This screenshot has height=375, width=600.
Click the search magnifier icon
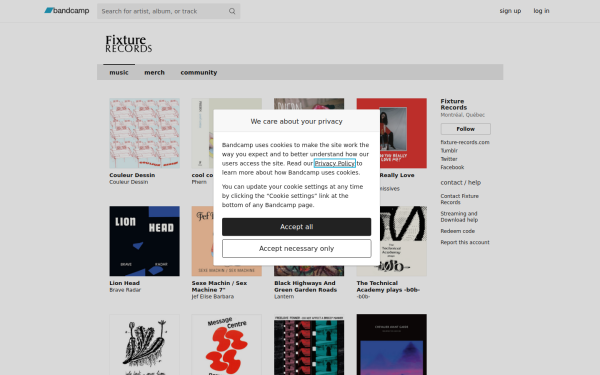(x=232, y=11)
